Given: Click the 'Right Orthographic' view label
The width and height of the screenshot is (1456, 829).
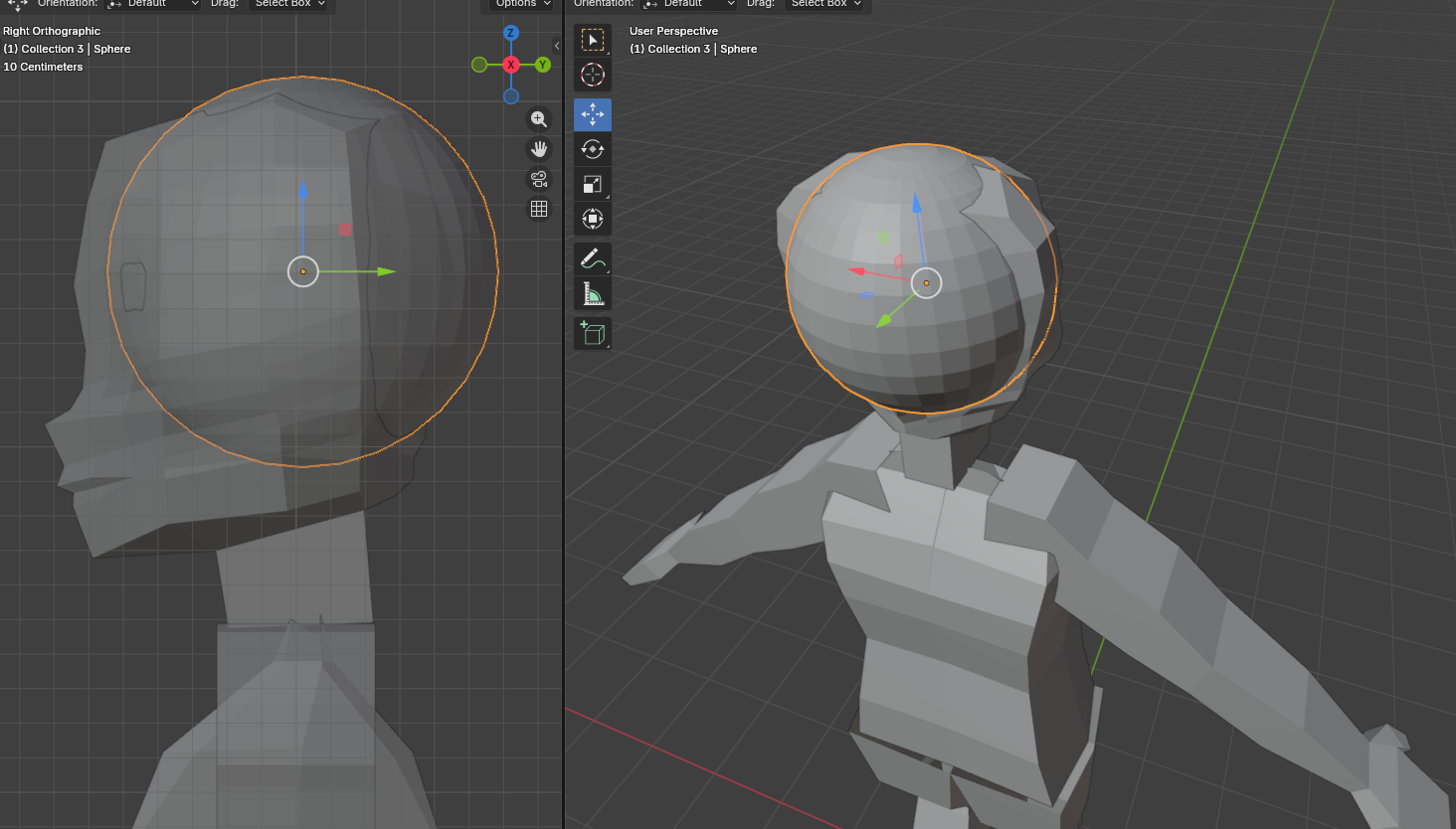Looking at the screenshot, I should click(52, 31).
